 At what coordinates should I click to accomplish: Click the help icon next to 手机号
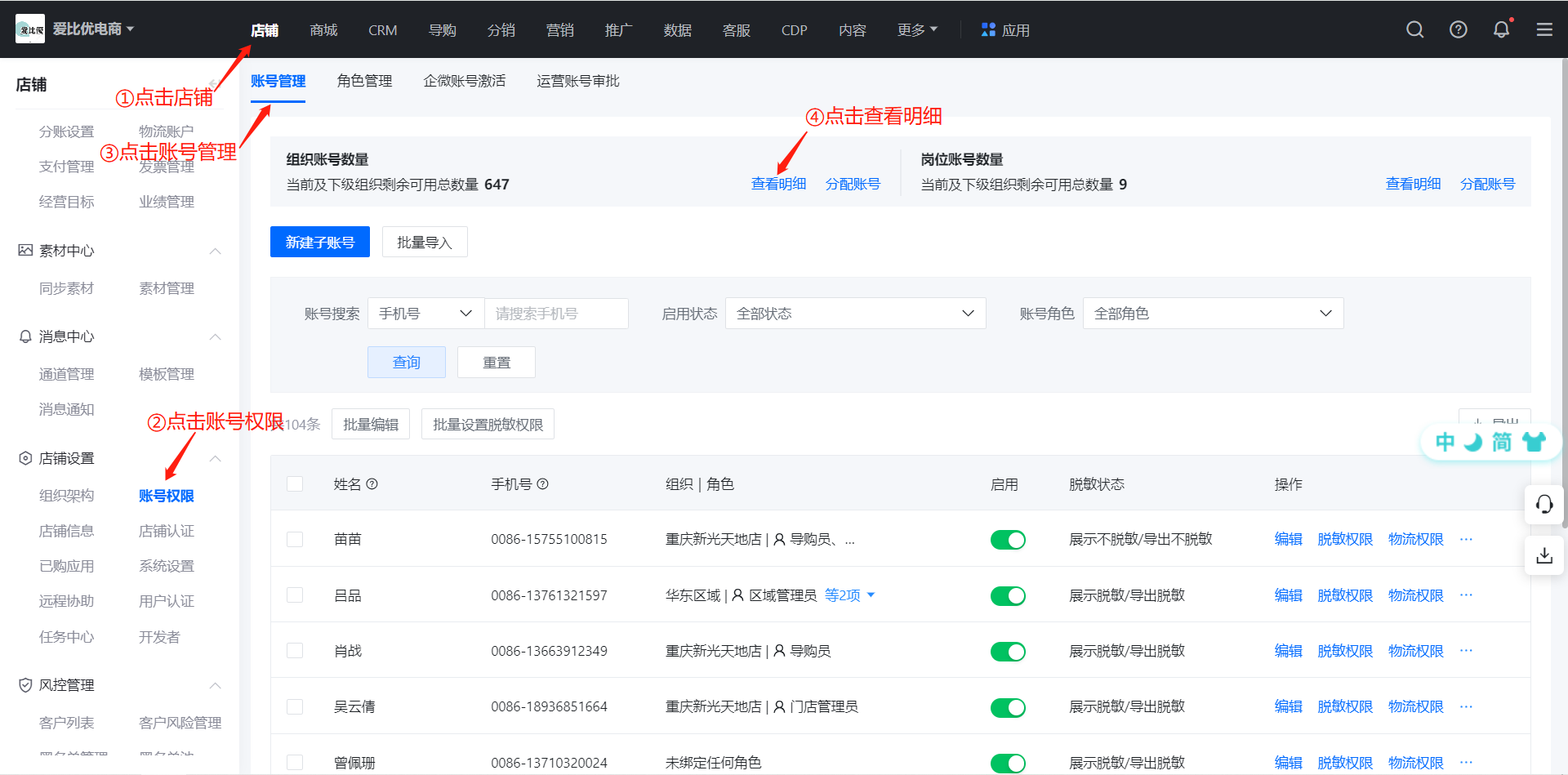tap(543, 484)
